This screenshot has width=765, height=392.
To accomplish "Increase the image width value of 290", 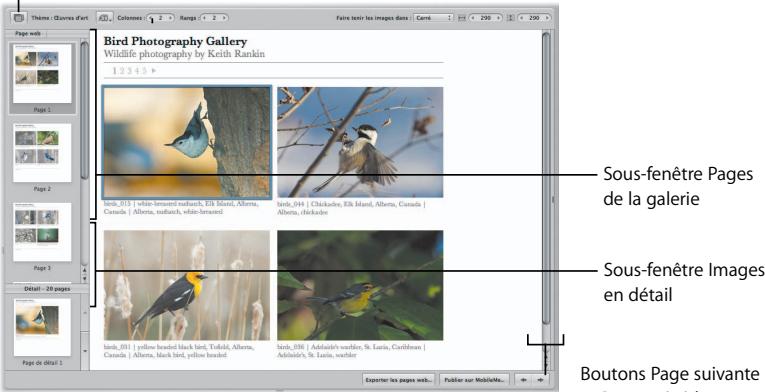I will (498, 18).
